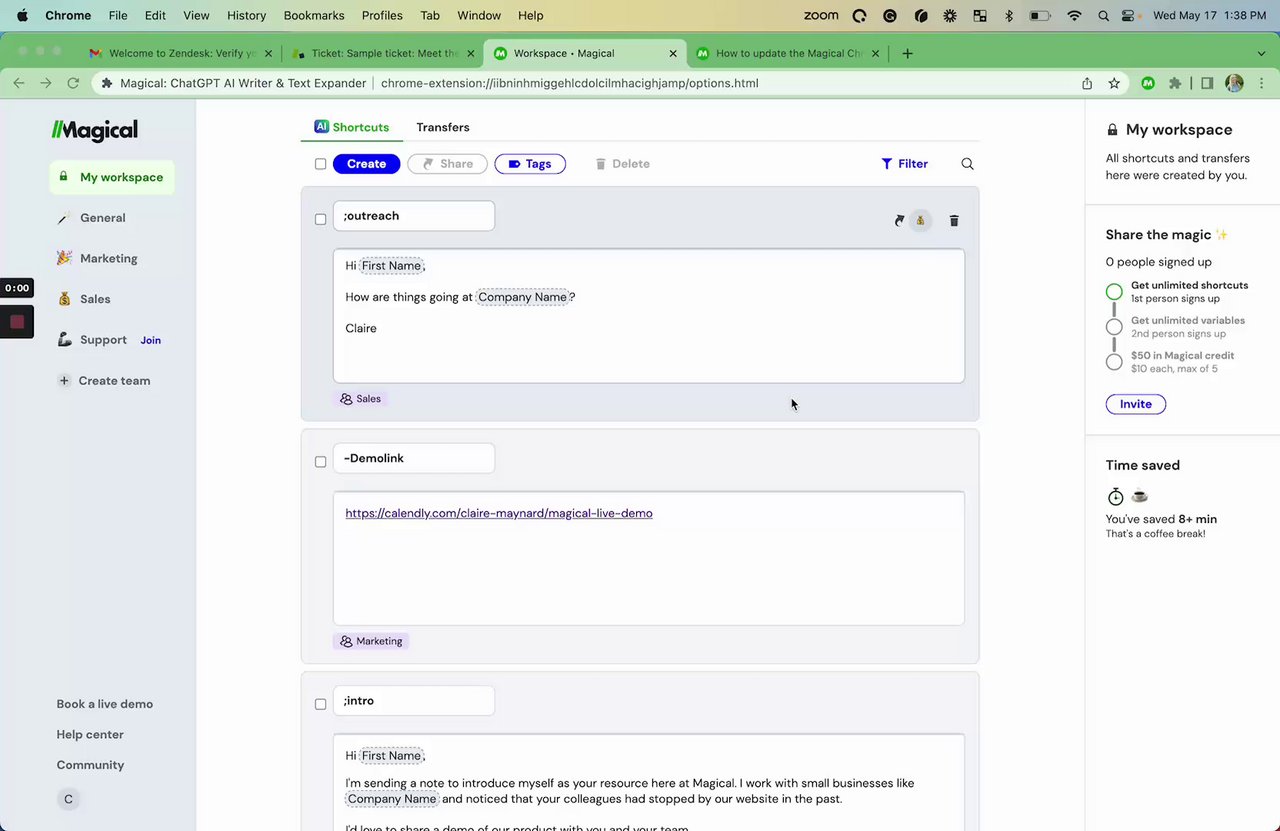Click the red stop recording button
Viewport: 1280px width, 831px height.
coord(17,322)
